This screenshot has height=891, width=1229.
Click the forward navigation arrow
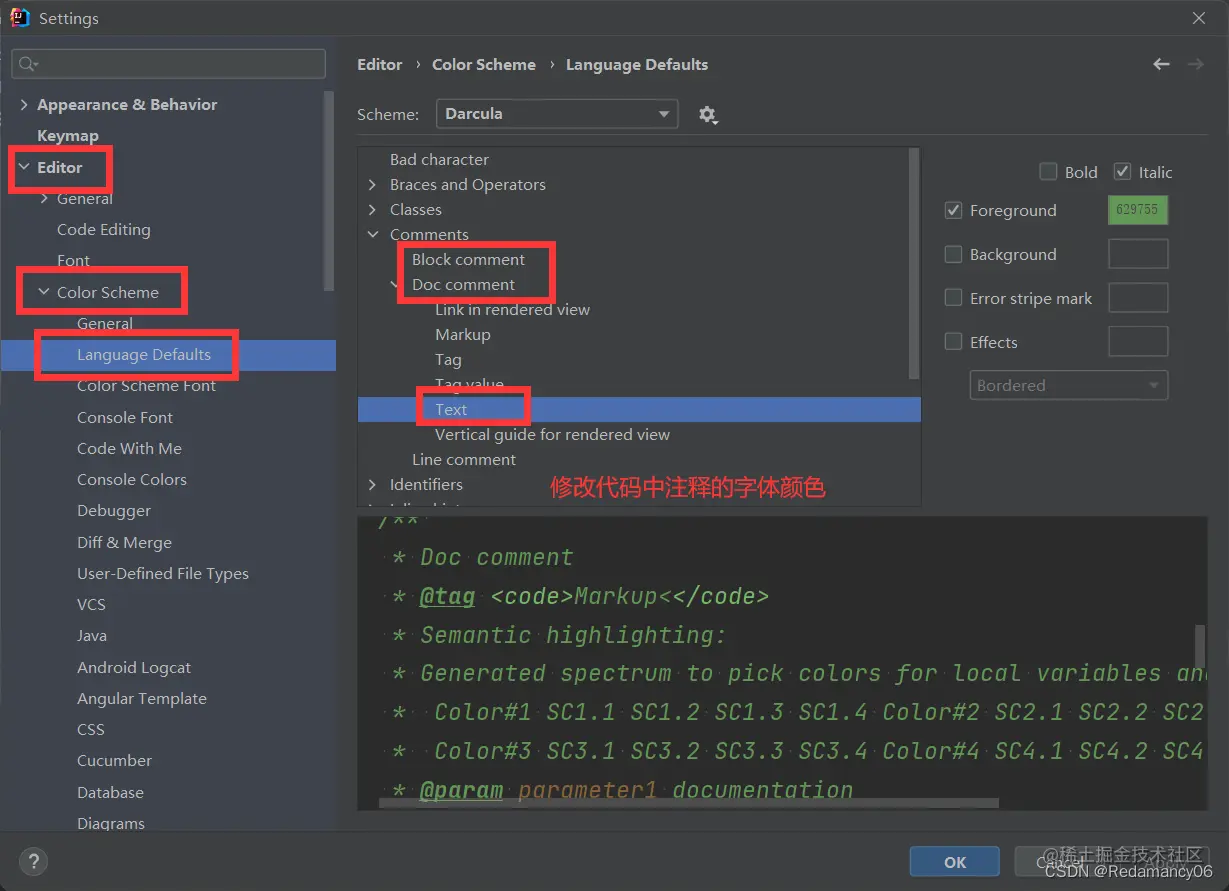(1195, 64)
